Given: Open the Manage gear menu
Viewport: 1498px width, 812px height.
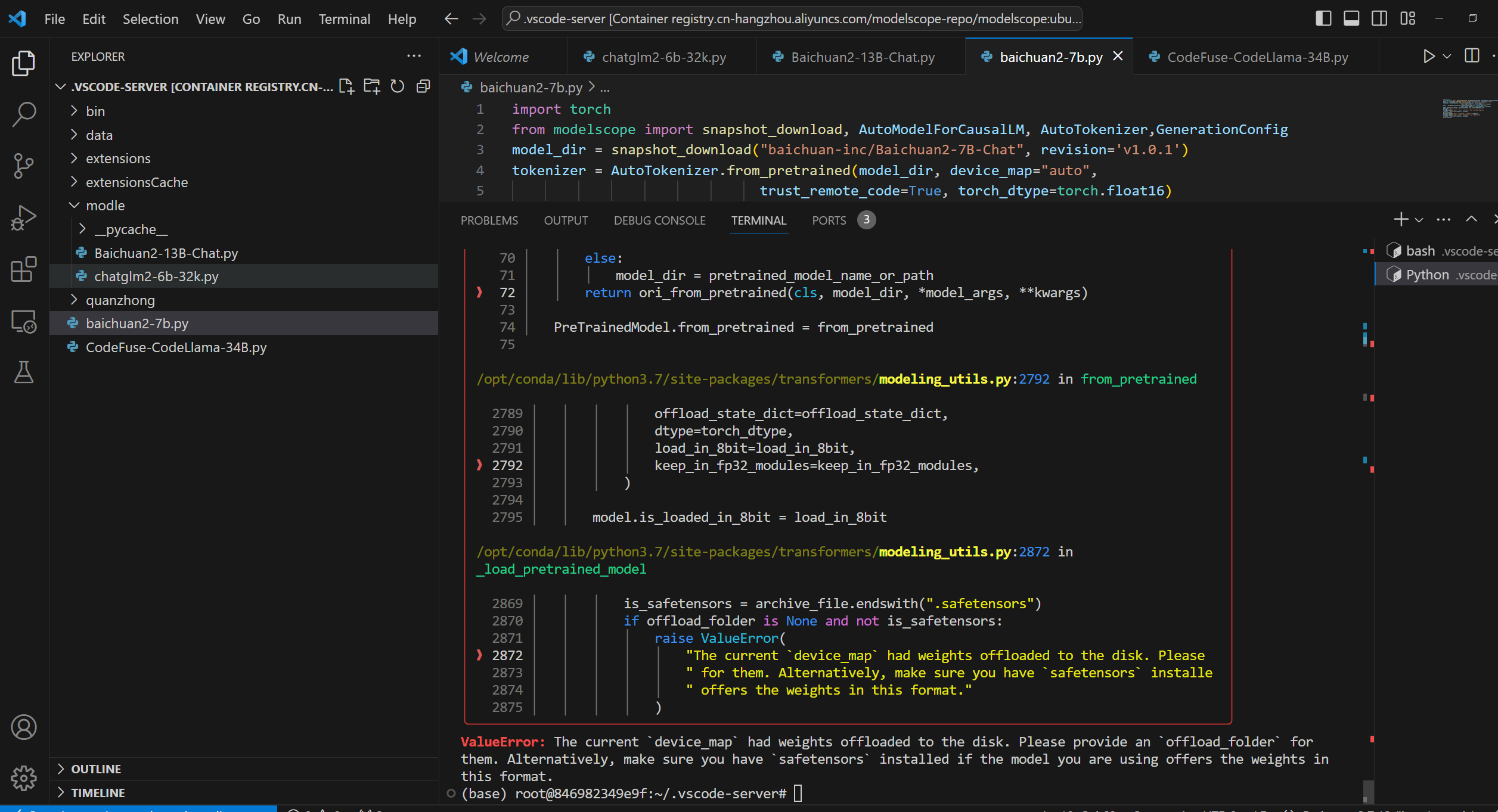Looking at the screenshot, I should [24, 778].
